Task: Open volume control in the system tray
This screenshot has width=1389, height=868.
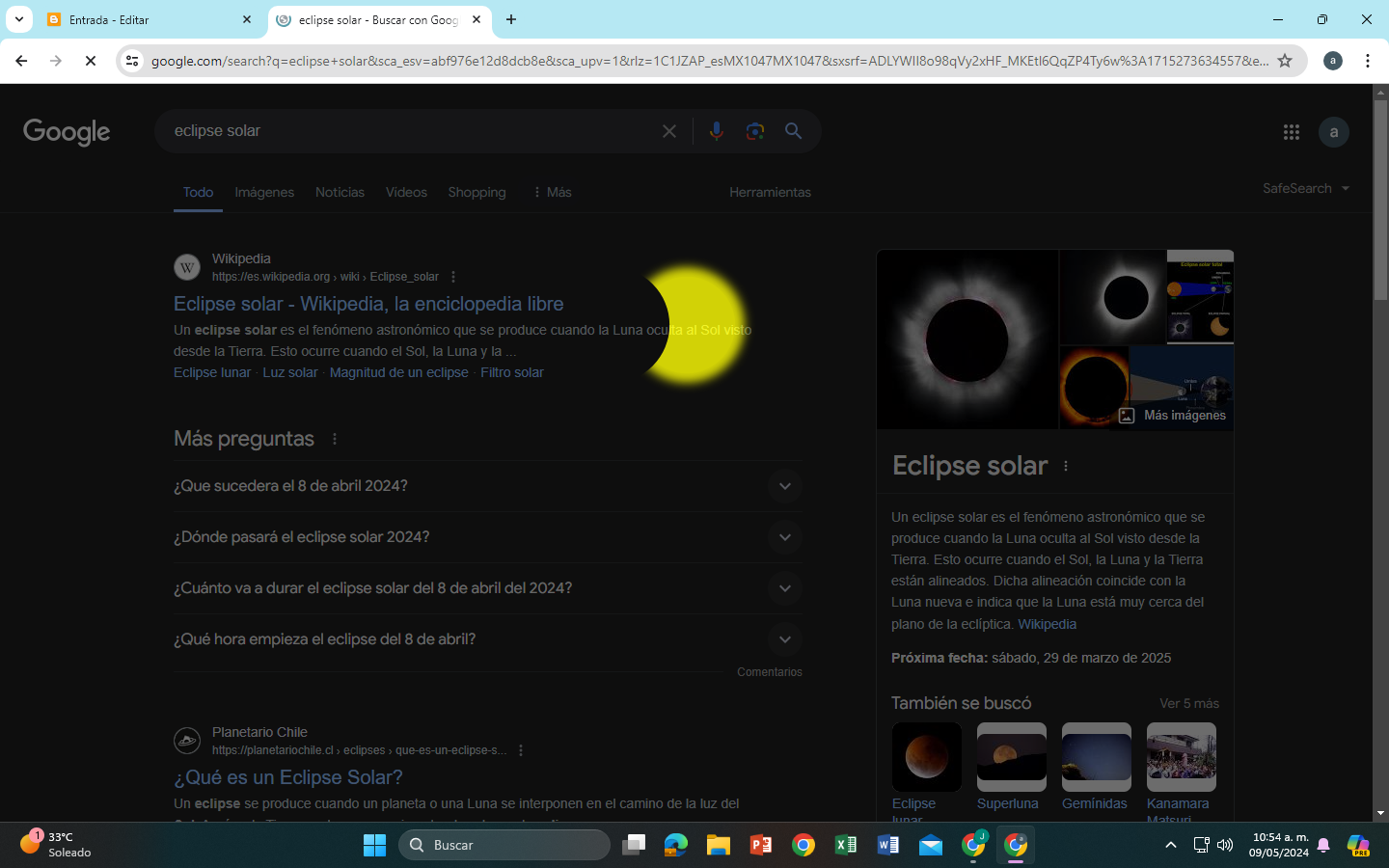Action: point(1225,845)
